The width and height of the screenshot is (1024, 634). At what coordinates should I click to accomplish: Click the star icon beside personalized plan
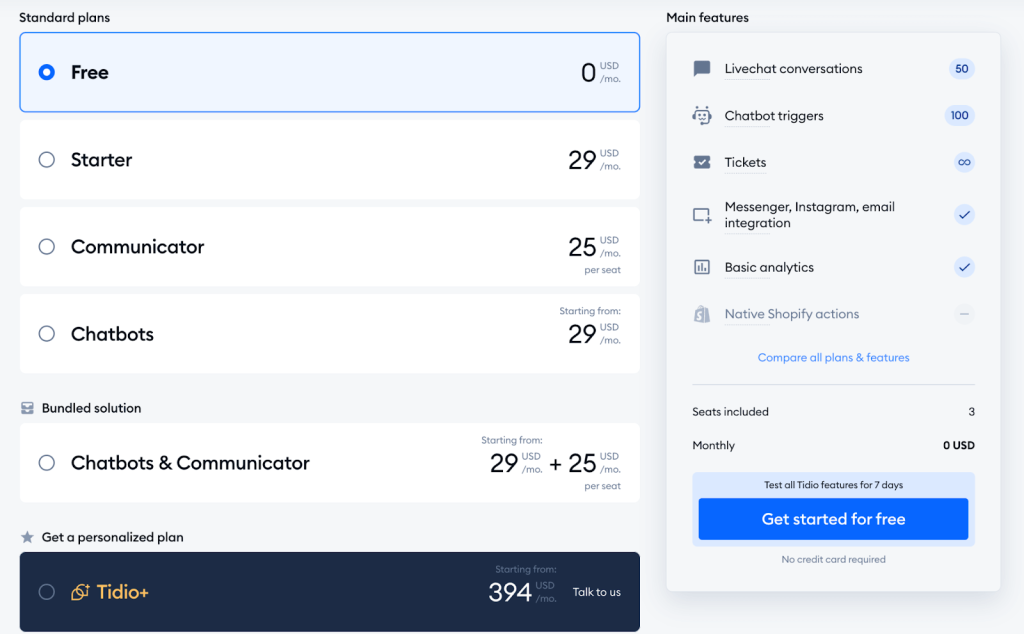point(27,537)
